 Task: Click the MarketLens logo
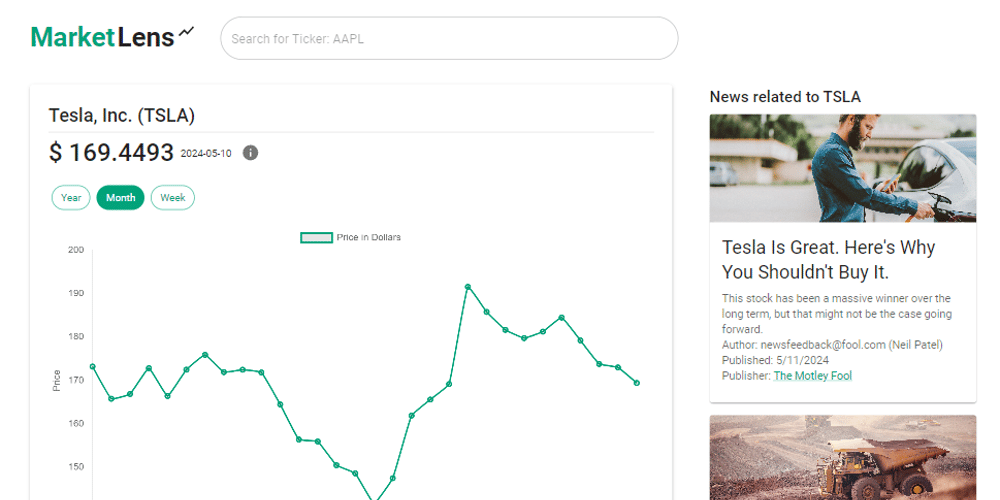(112, 37)
